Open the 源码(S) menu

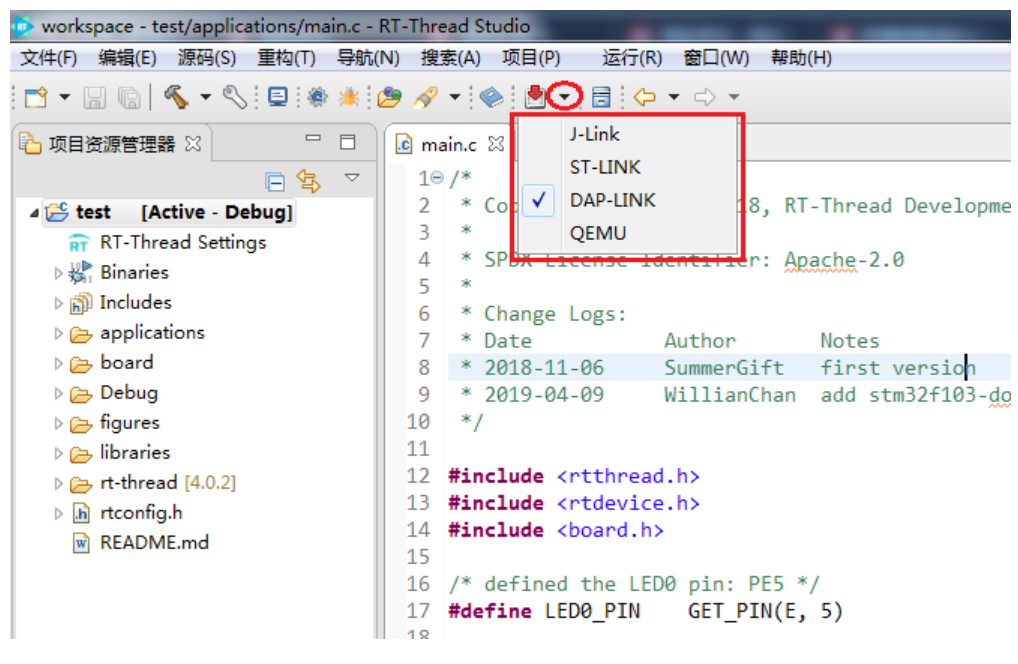click(x=207, y=58)
